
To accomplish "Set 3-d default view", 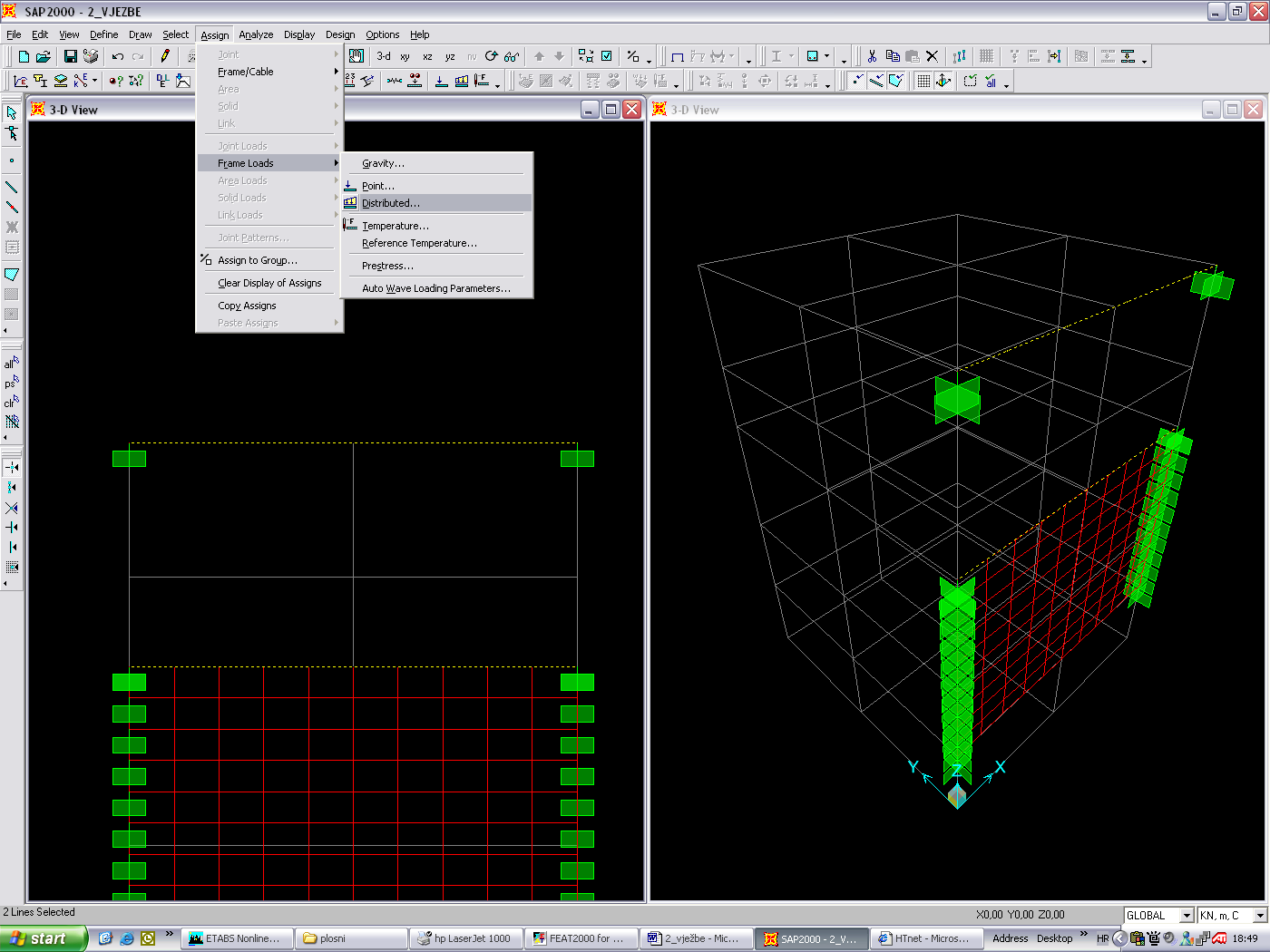I will [384, 56].
